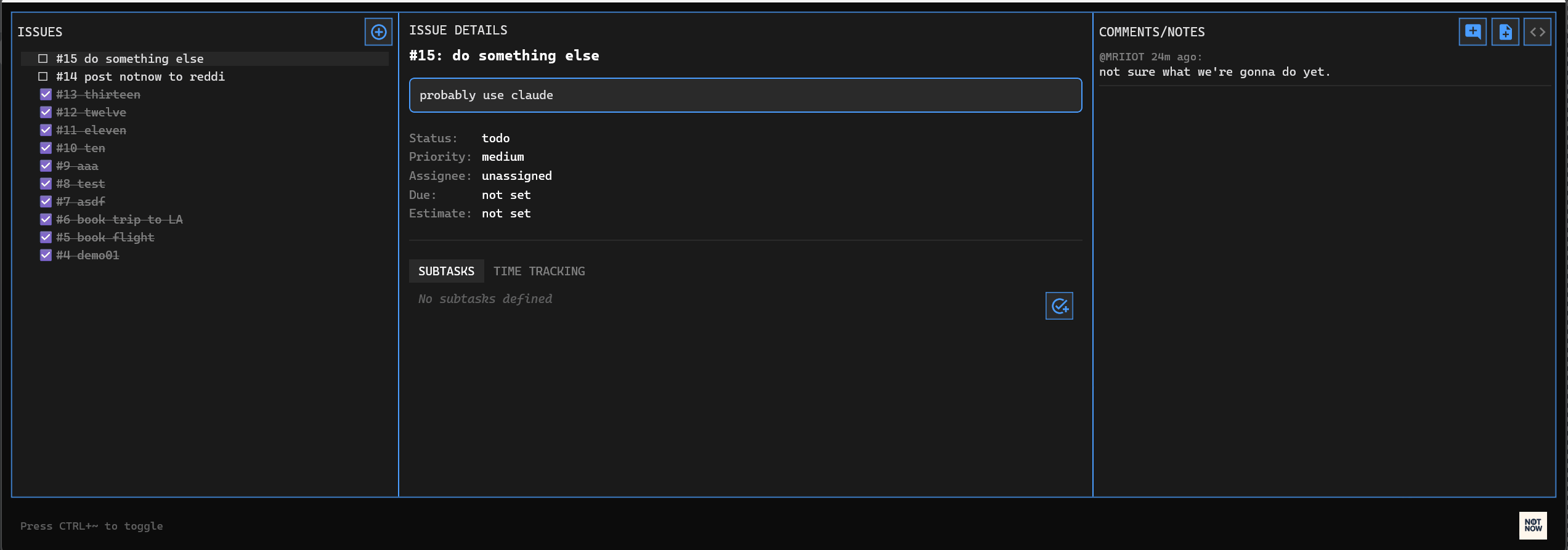Click the 'probably use claude' description field
The height and width of the screenshot is (550, 1568).
pyautogui.click(x=745, y=95)
